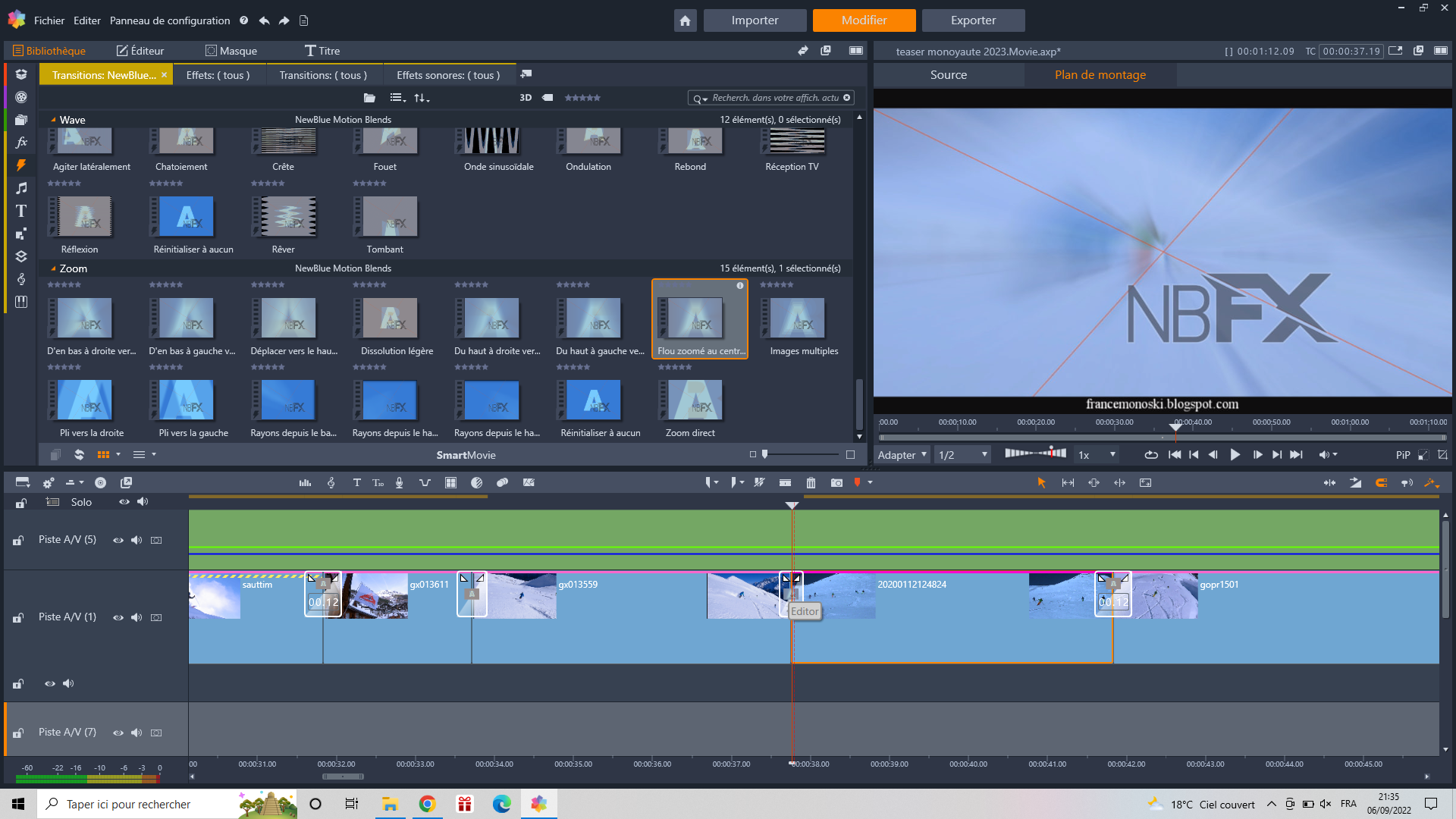Viewport: 1456px width, 819px height.
Task: Take a snapshot with the camera icon
Action: click(x=836, y=483)
